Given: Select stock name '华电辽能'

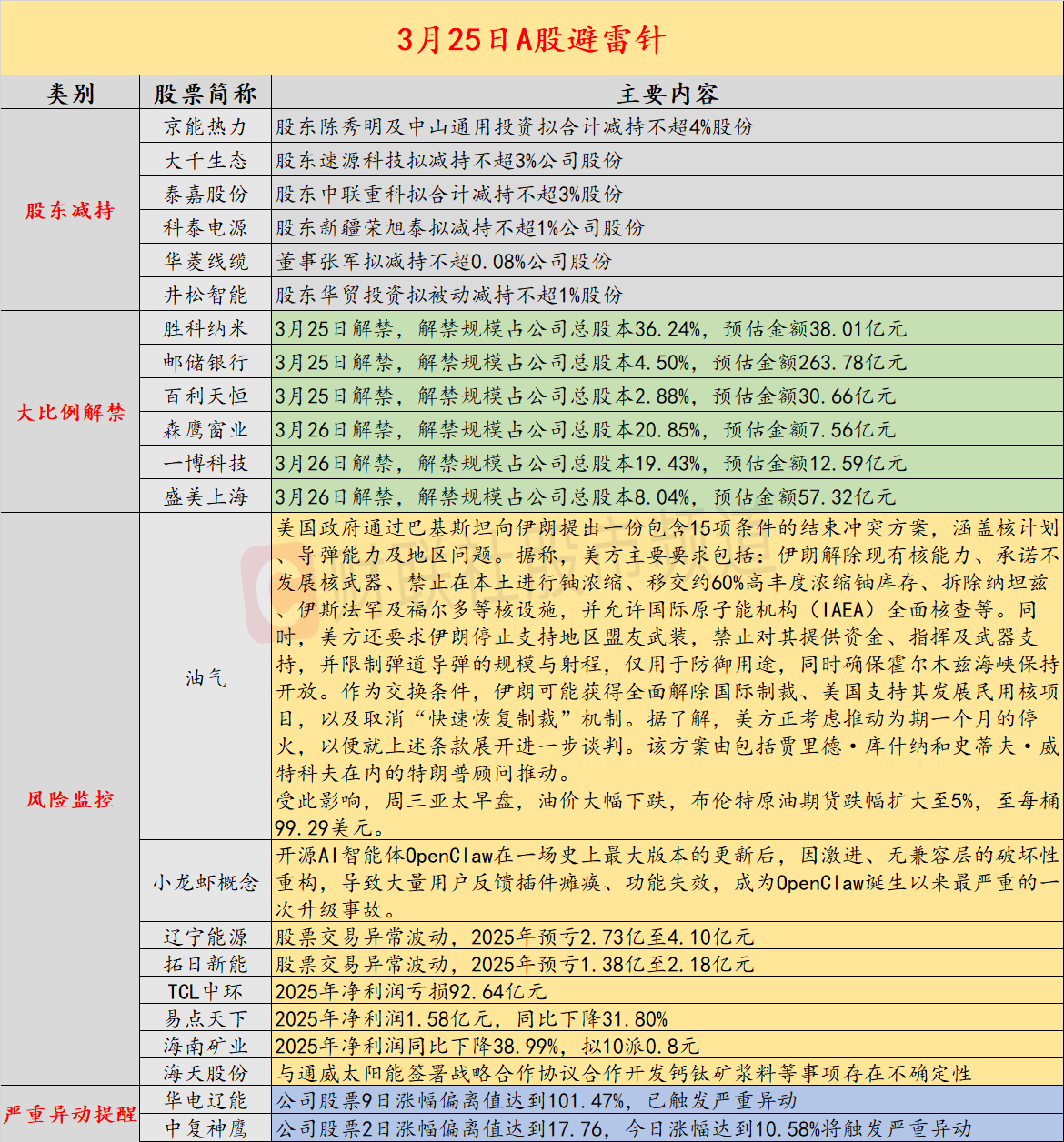Looking at the screenshot, I should click(x=206, y=1101).
